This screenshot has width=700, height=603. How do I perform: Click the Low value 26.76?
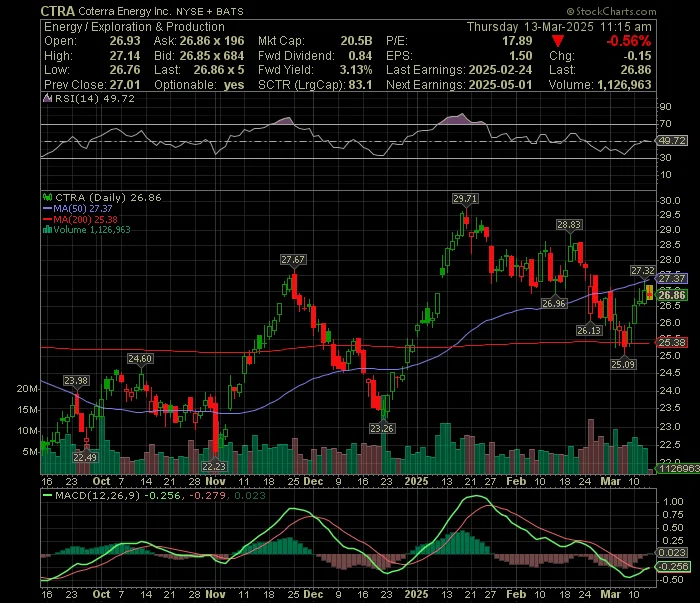pos(125,70)
